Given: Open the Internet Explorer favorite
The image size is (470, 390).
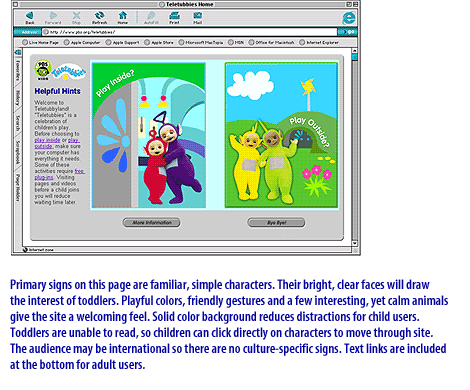Looking at the screenshot, I should 319,42.
